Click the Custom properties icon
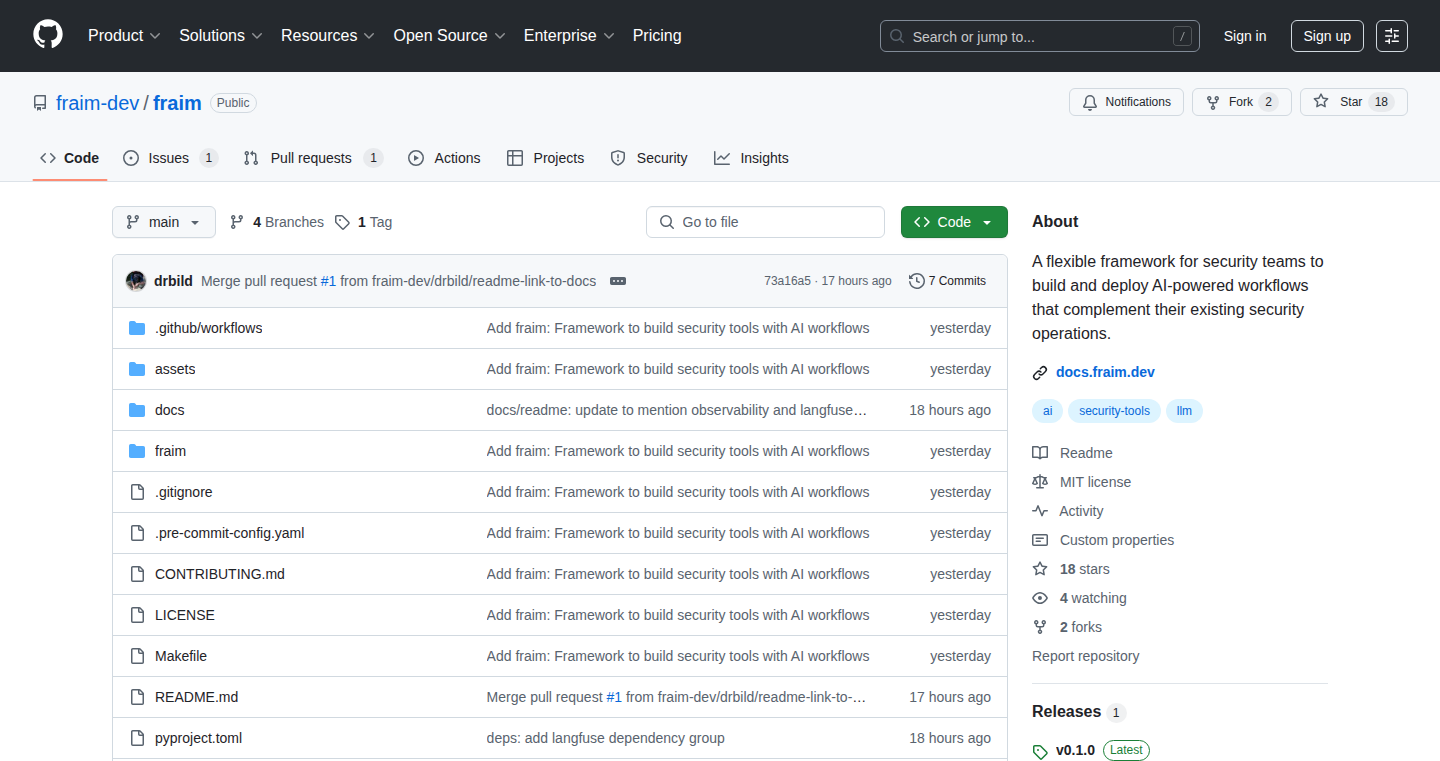Screen dimensions: 1440x761 [x=1040, y=540]
